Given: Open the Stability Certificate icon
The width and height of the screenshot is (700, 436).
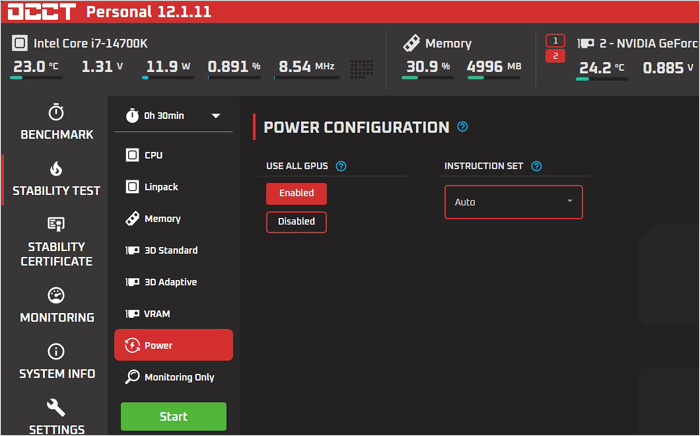Looking at the screenshot, I should pos(56,224).
